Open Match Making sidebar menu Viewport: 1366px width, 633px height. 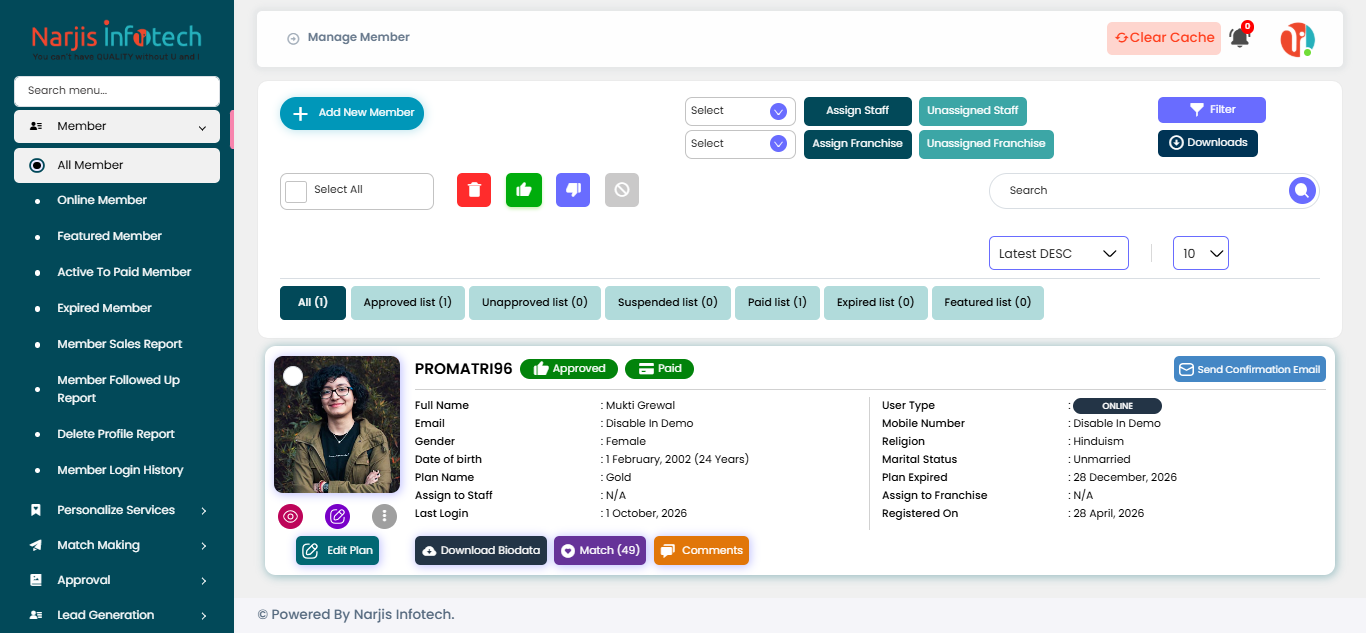click(x=117, y=545)
